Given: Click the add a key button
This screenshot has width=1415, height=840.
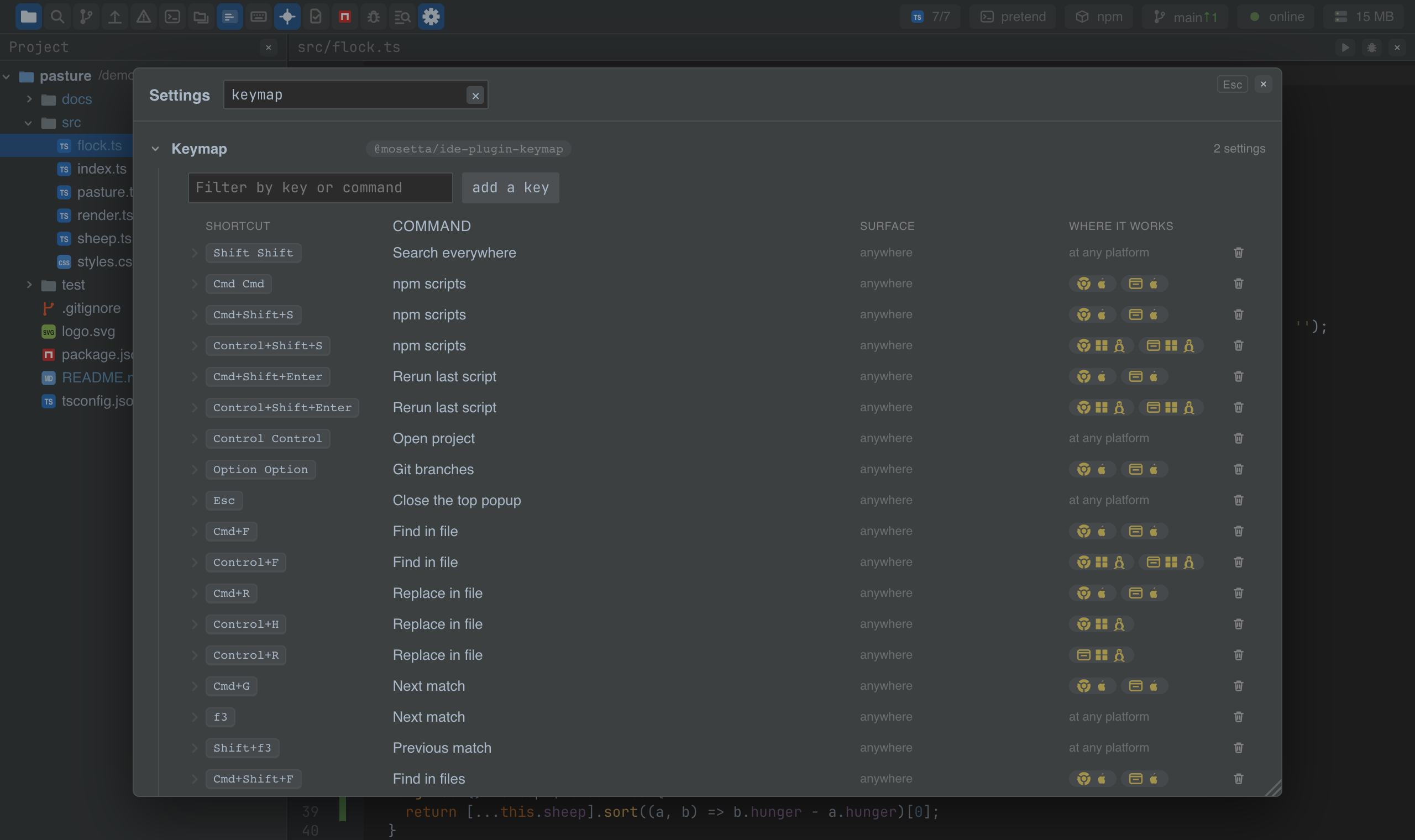Looking at the screenshot, I should tap(511, 188).
